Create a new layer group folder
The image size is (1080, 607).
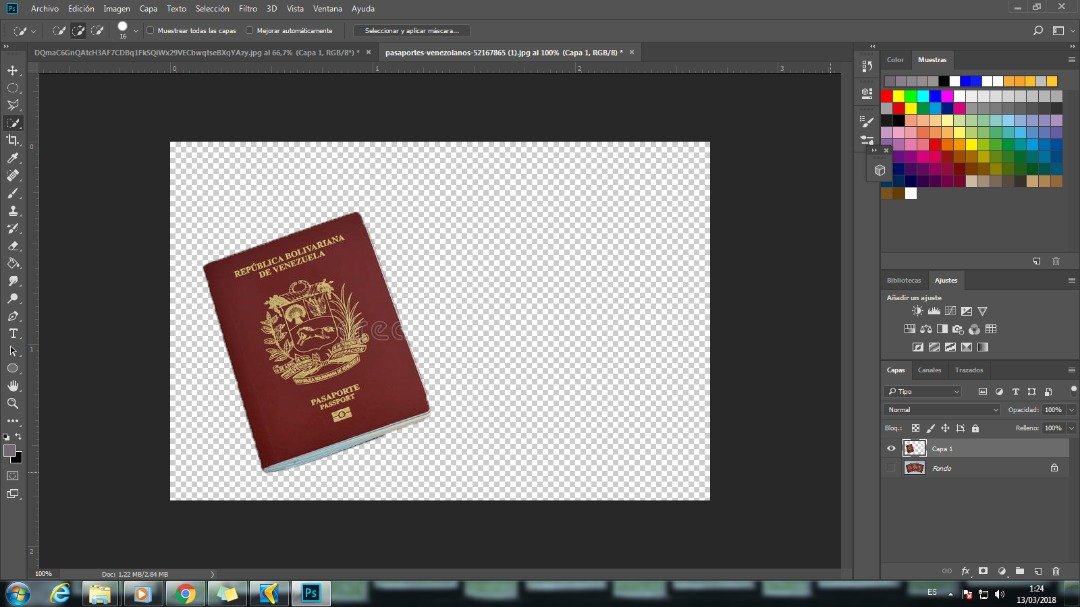tap(1020, 571)
